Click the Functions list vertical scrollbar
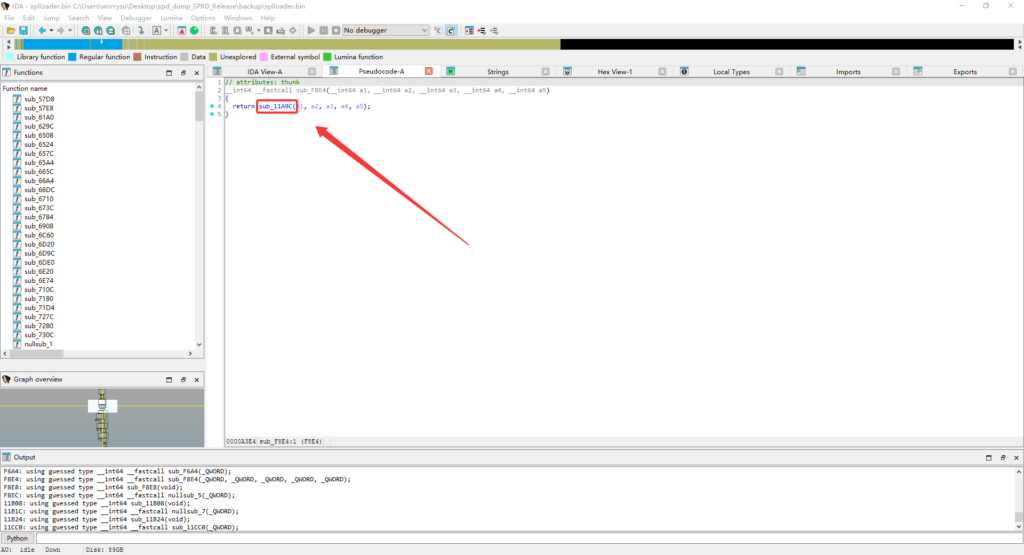 coord(199,215)
